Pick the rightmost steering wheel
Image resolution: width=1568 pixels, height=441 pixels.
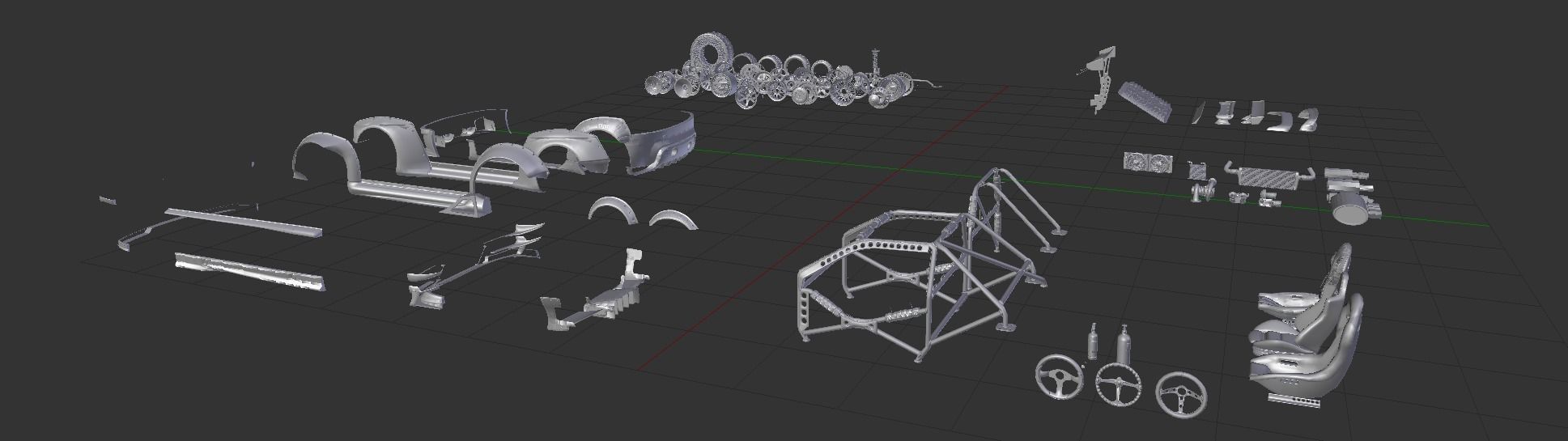click(x=1181, y=392)
